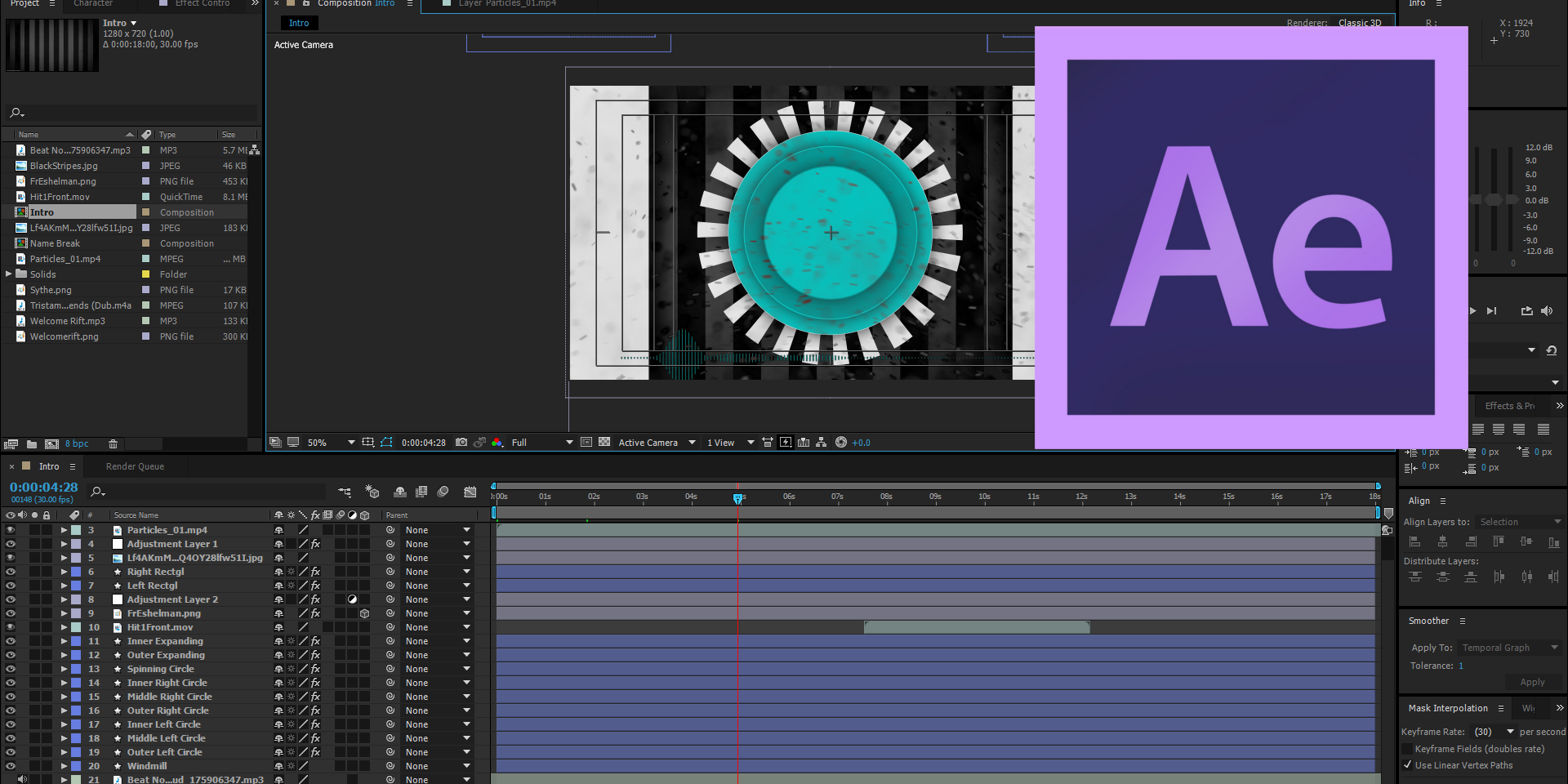This screenshot has width=1568, height=784.
Task: Open Parent dropdown for Left Rectgl layer
Action: [x=439, y=586]
